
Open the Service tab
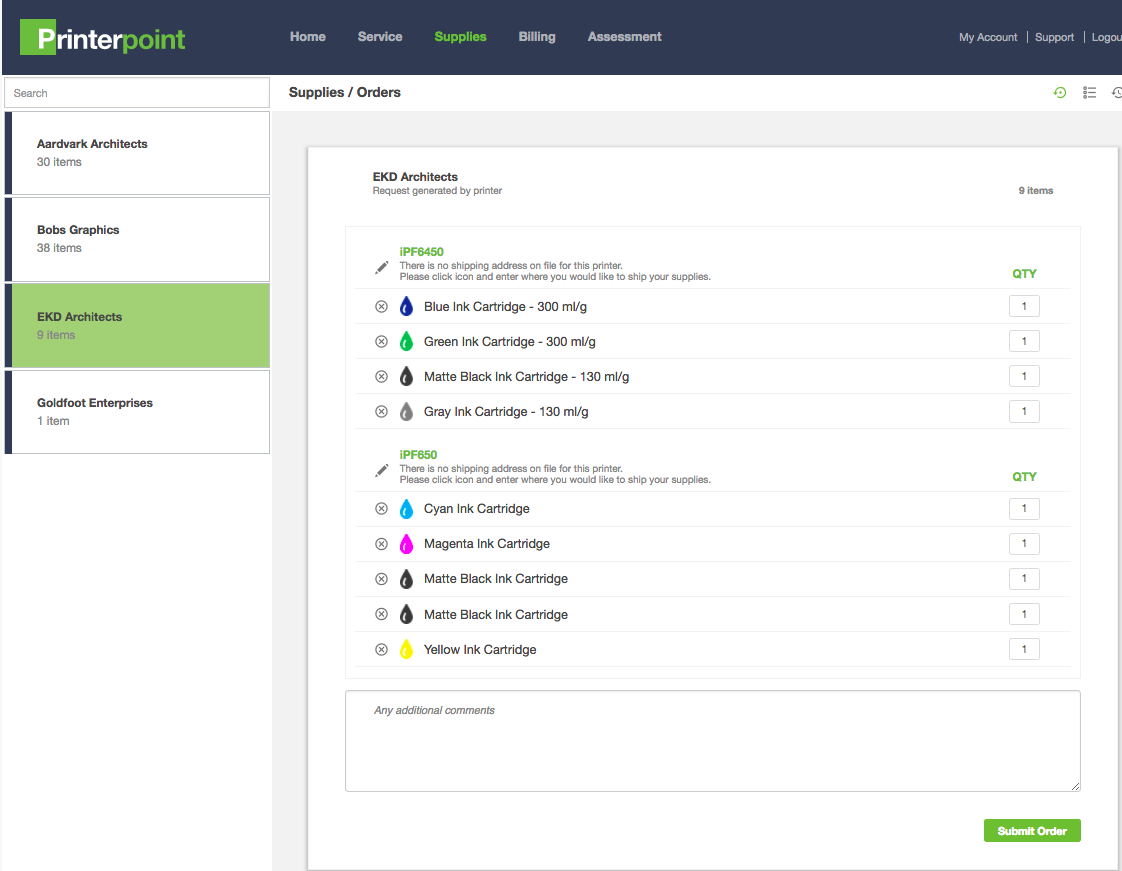[380, 37]
